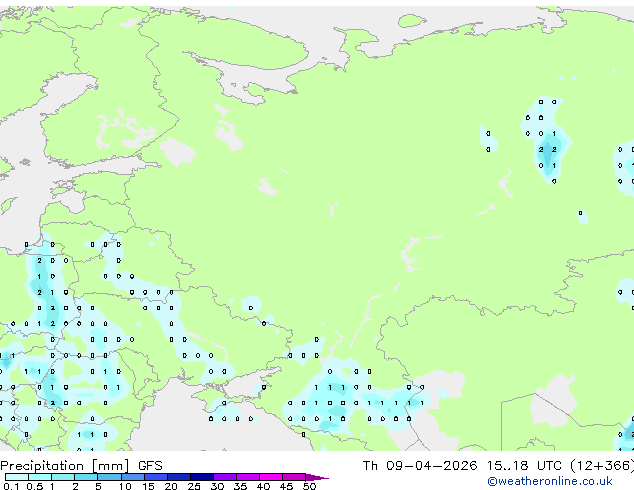Click the '20' legend scale label
Image resolution: width=634 pixels, height=490 pixels.
point(171,486)
